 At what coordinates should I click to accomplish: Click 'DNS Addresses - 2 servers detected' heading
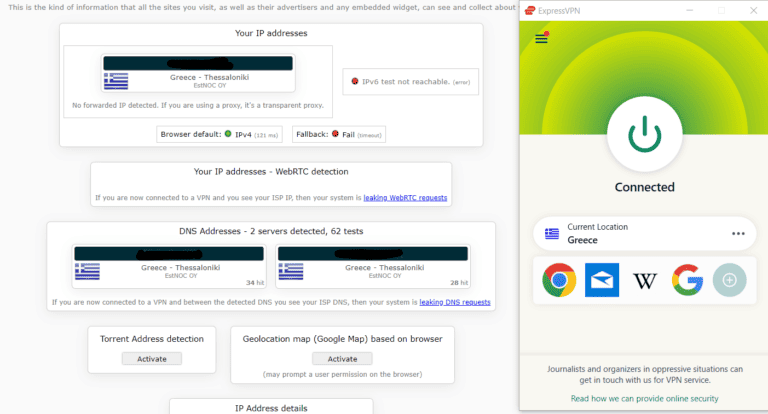(271, 231)
